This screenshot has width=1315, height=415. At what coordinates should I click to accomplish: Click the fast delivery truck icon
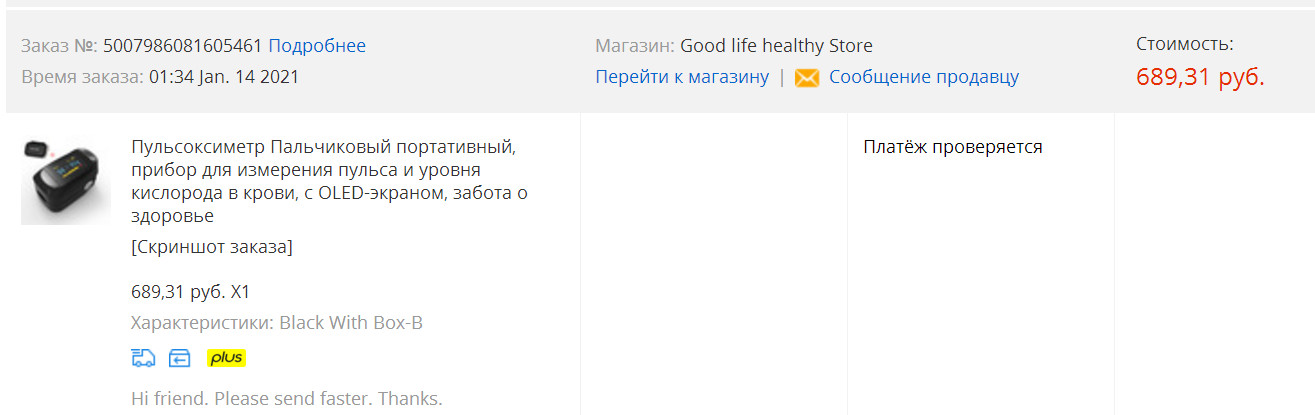click(143, 358)
